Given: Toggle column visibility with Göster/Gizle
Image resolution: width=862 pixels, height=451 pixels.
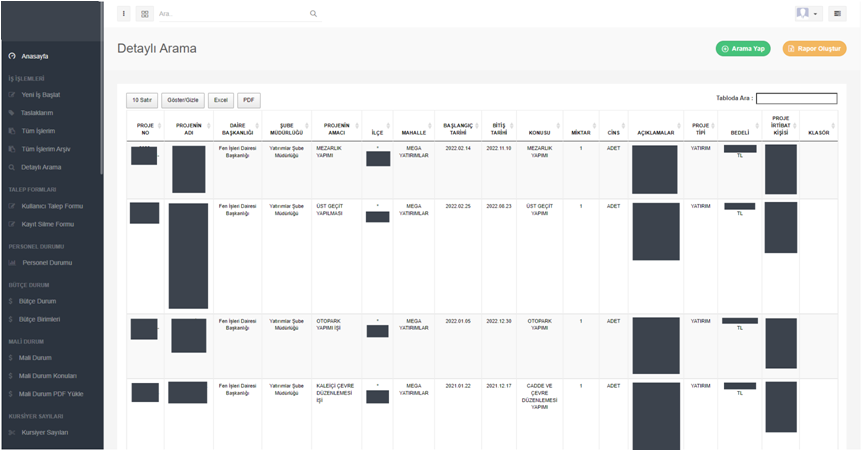Looking at the screenshot, I should pyautogui.click(x=184, y=100).
